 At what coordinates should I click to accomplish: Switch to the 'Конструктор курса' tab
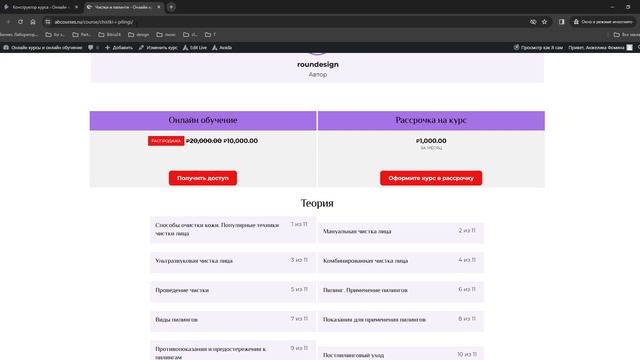[41, 7]
